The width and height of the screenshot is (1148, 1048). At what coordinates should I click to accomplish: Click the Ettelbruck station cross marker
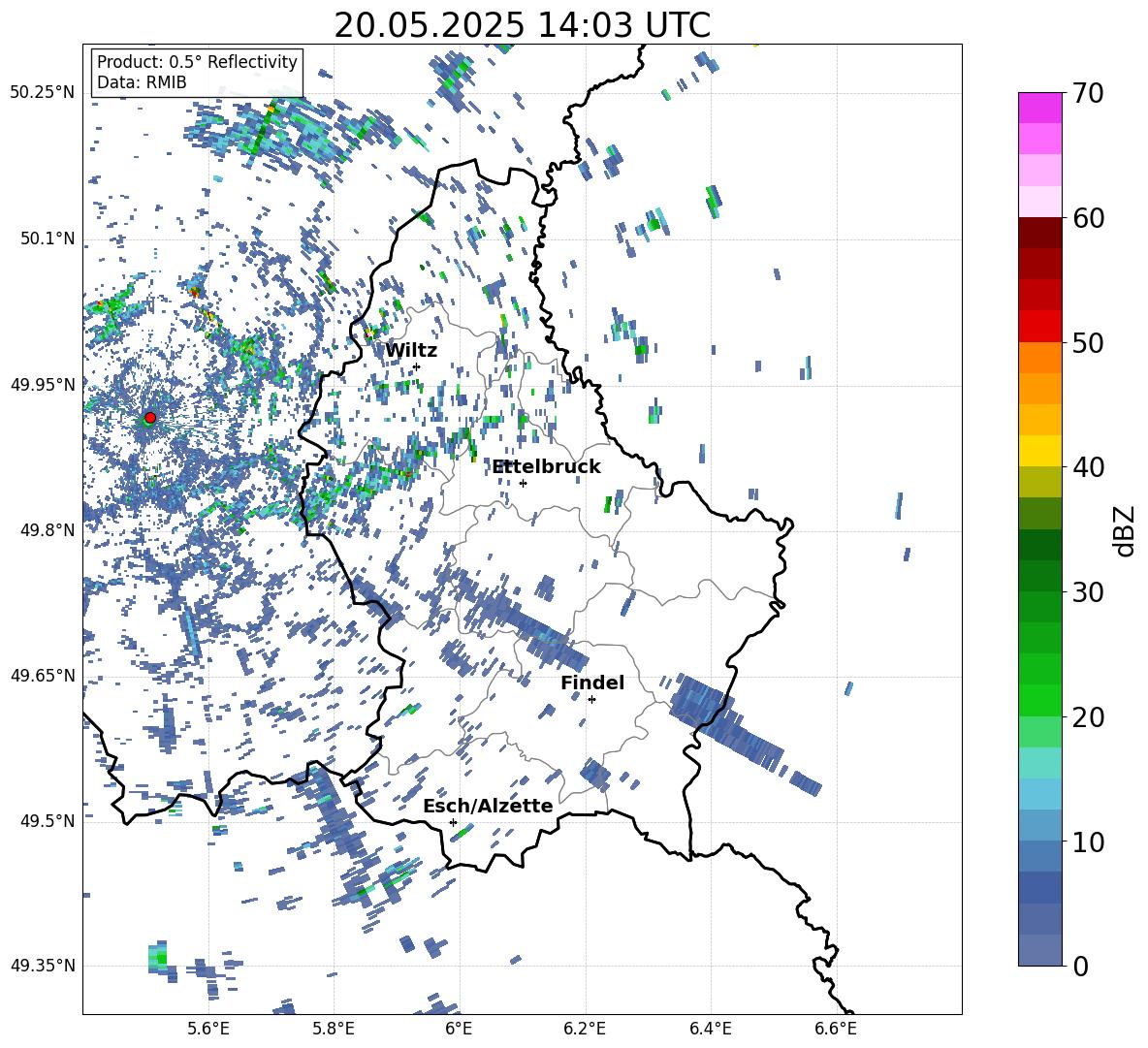(x=523, y=483)
